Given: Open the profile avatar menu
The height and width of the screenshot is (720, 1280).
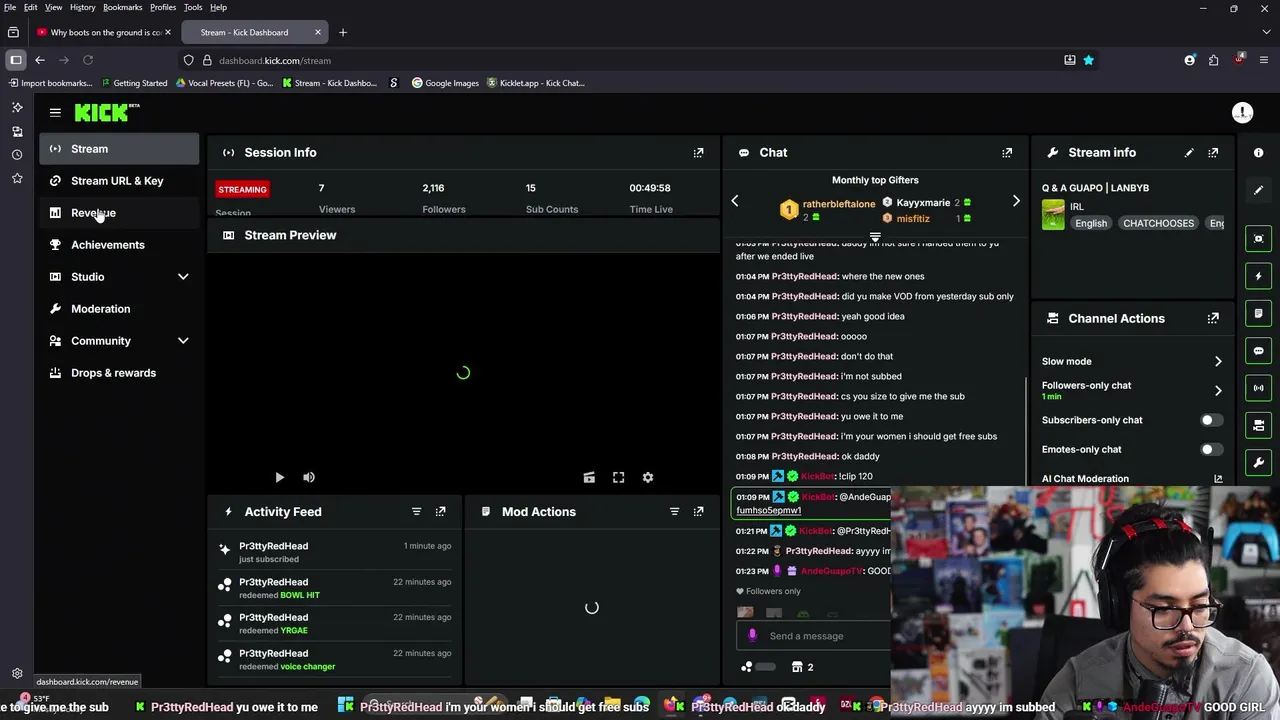Looking at the screenshot, I should point(1242,113).
